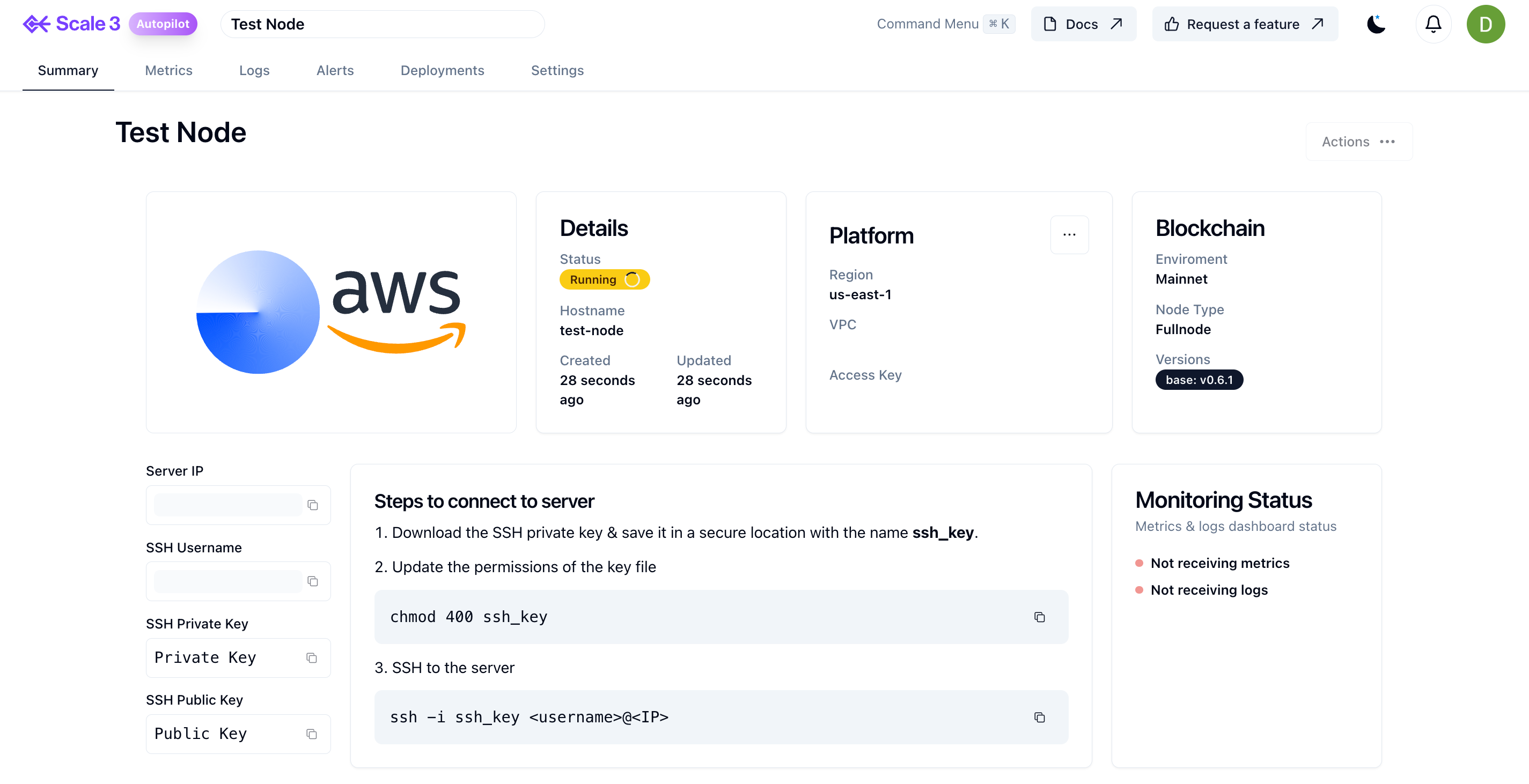
Task: Open the Docs link
Action: point(1083,24)
